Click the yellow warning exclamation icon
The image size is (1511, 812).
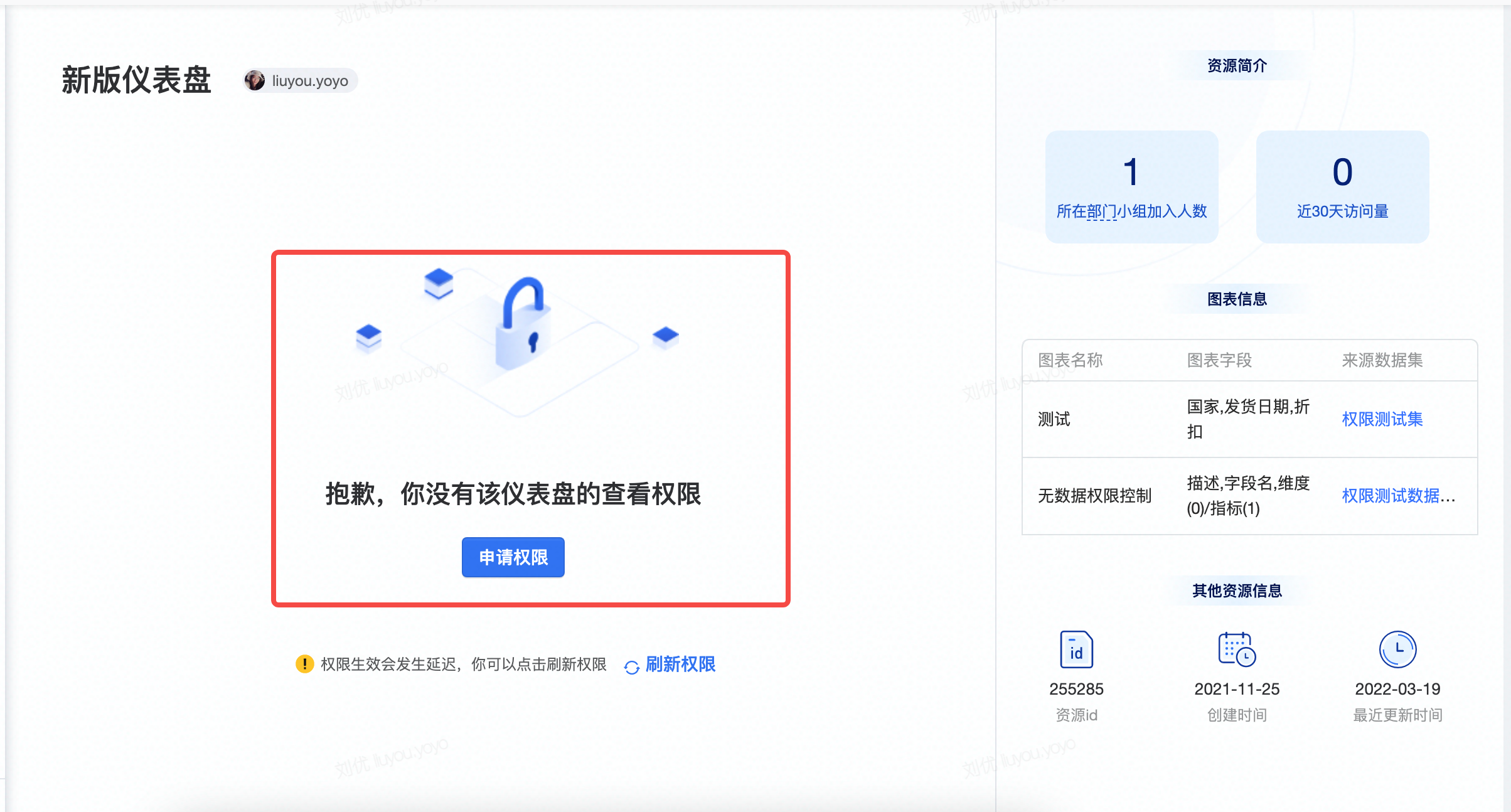coord(304,664)
